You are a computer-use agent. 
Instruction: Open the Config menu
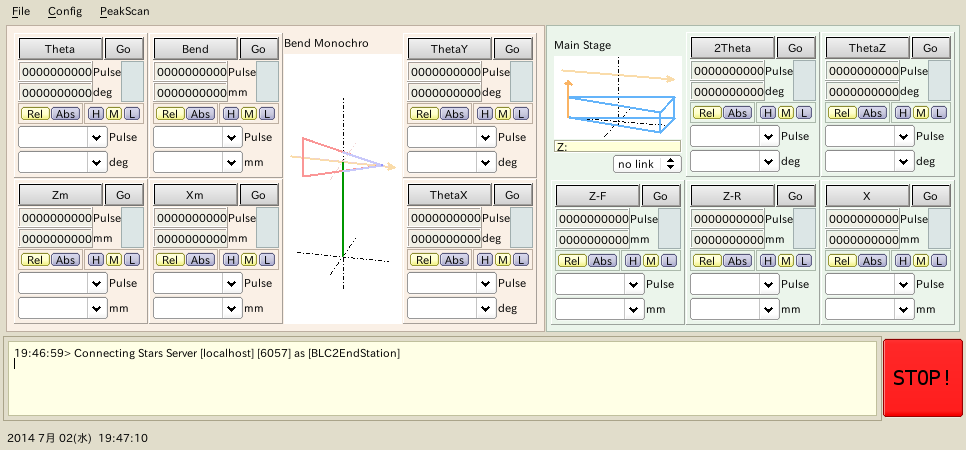coord(65,12)
